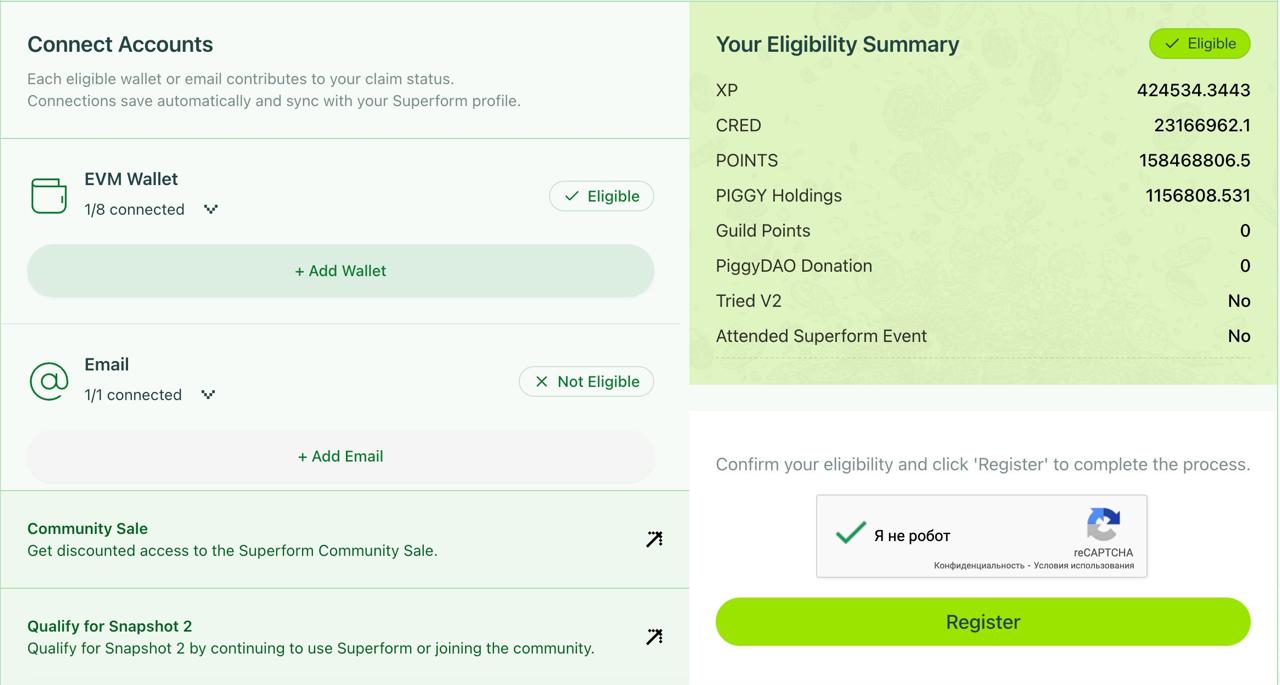This screenshot has width=1280, height=685.
Task: Open Qualify for Snapshot 2 arrow icon
Action: point(654,637)
